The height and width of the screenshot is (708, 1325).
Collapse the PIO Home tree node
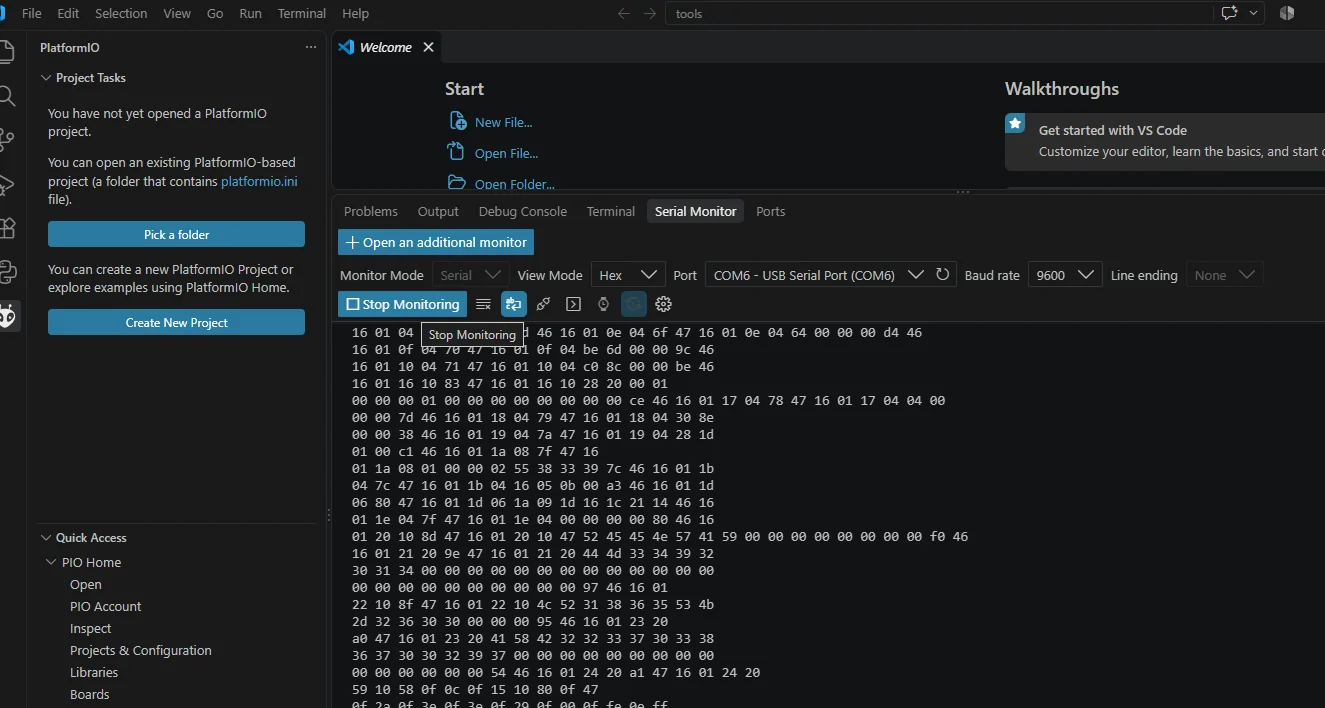[x=51, y=562]
